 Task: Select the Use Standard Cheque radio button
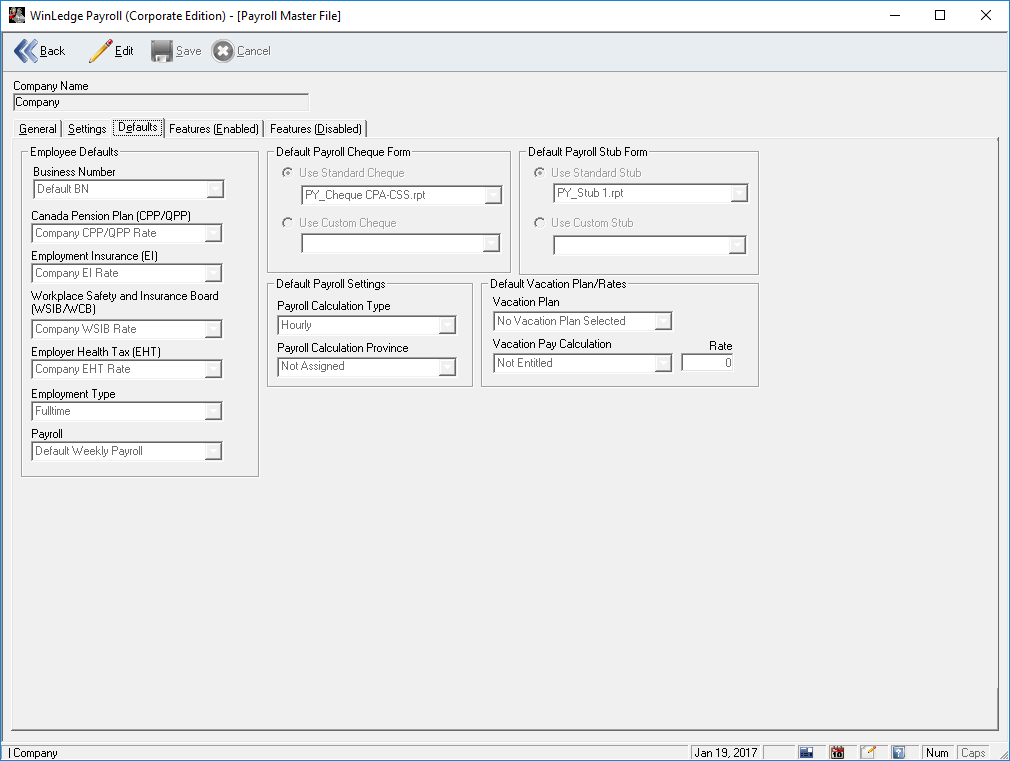(x=288, y=173)
